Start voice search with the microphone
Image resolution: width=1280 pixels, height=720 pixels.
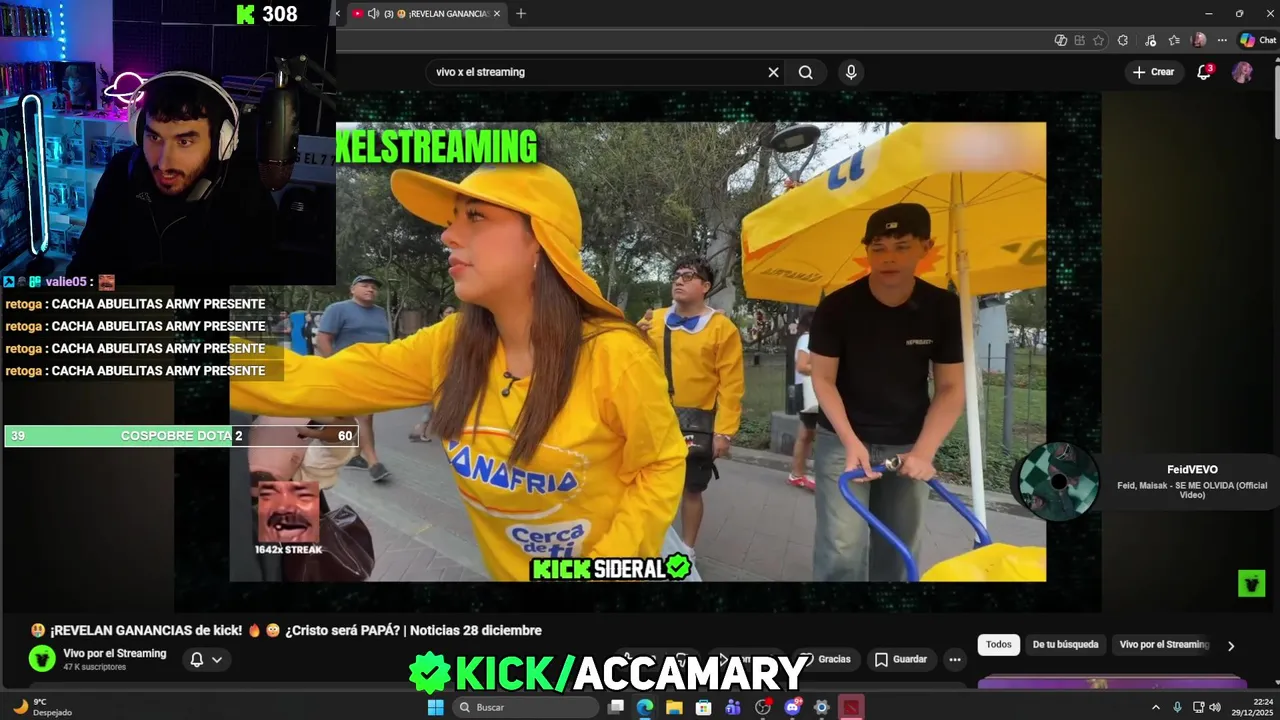pos(851,72)
